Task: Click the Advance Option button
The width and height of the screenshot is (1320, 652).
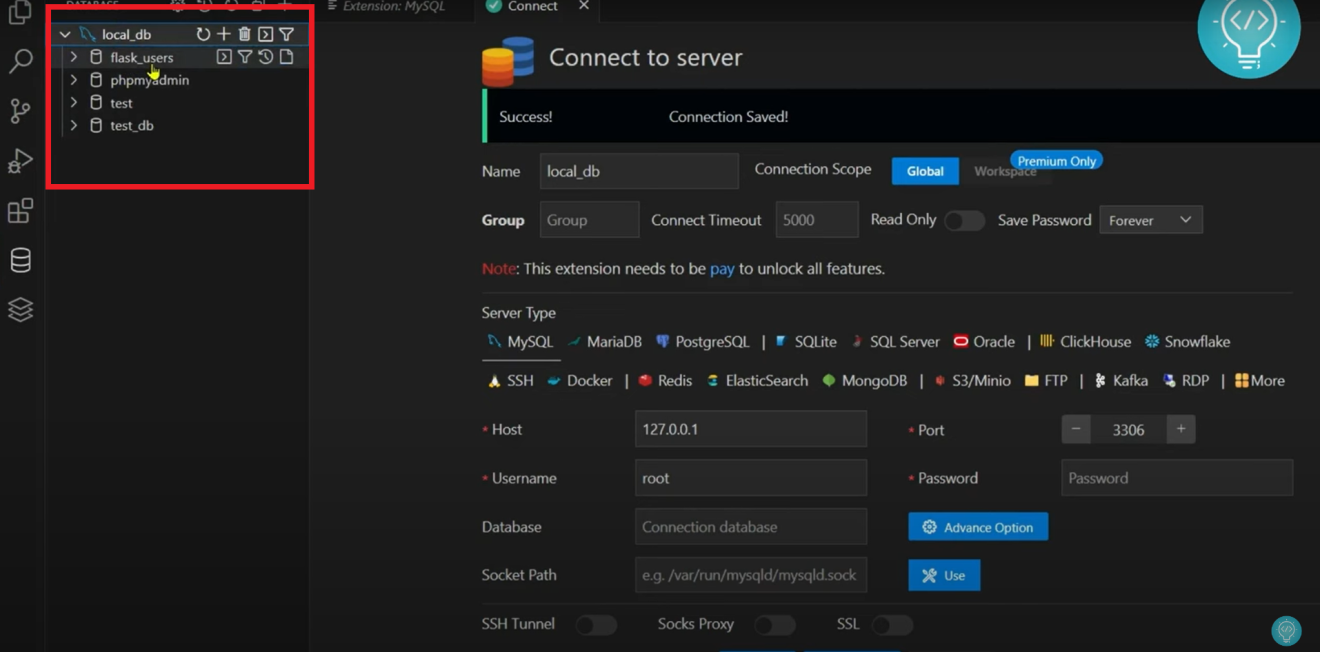Action: 977,527
